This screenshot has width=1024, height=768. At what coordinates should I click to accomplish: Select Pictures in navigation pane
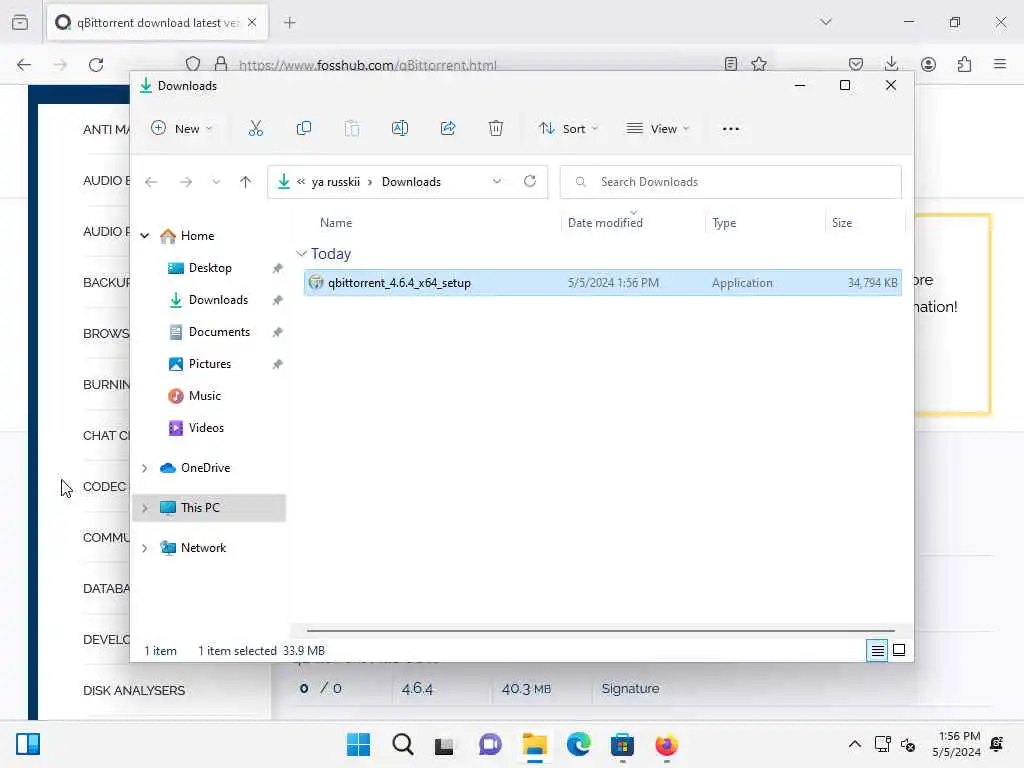pyautogui.click(x=209, y=364)
